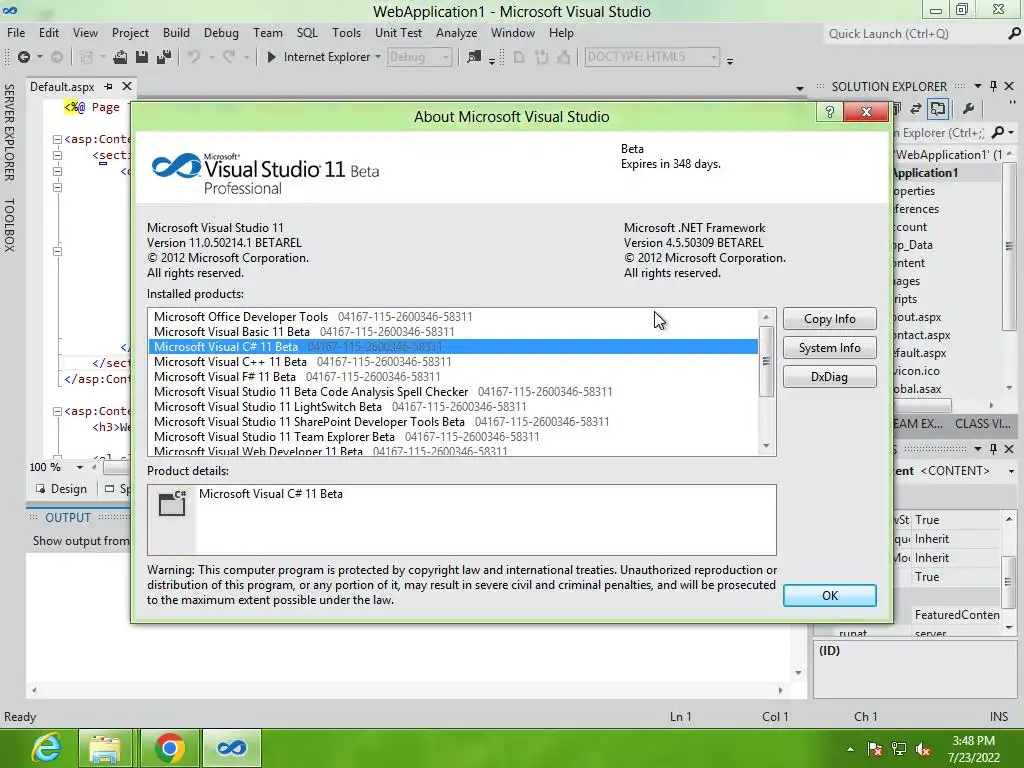Click the Save All toolbar icon
Viewport: 1024px width, 768px height.
click(164, 57)
